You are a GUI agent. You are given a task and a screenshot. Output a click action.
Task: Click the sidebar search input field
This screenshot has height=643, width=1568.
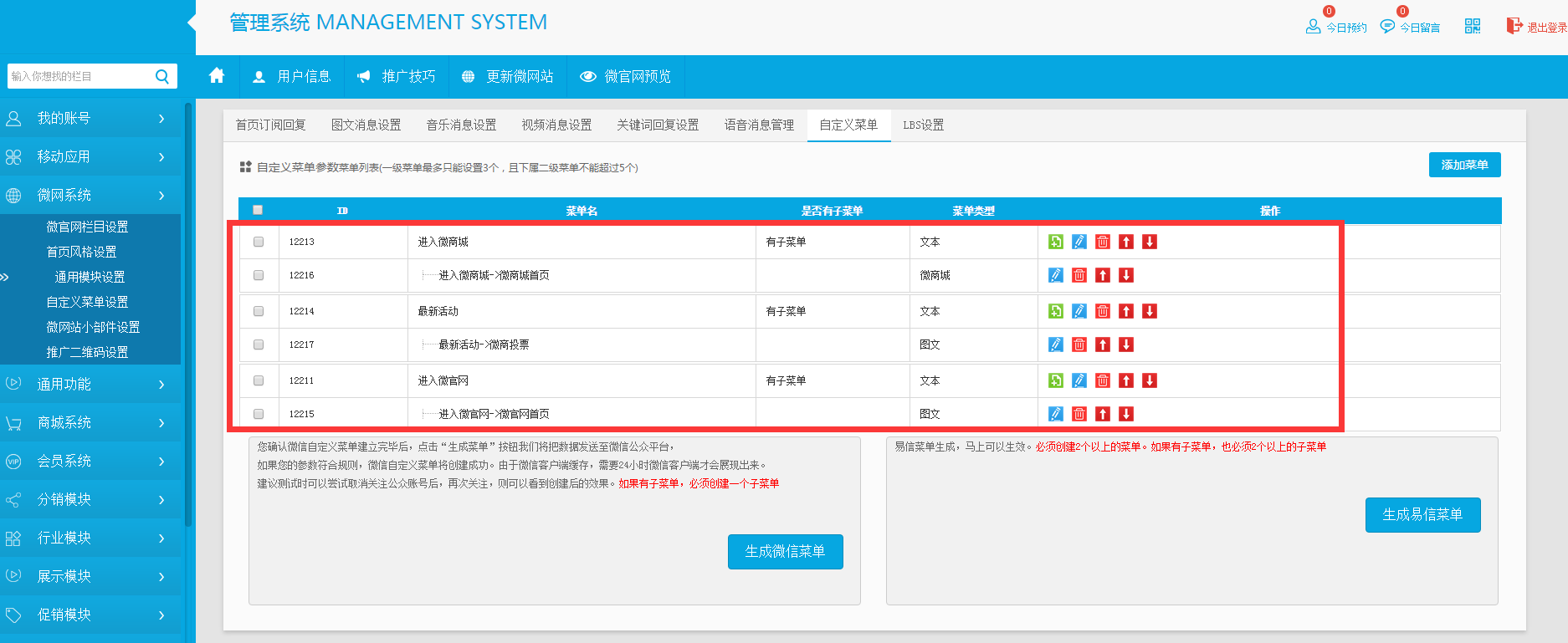[81, 76]
